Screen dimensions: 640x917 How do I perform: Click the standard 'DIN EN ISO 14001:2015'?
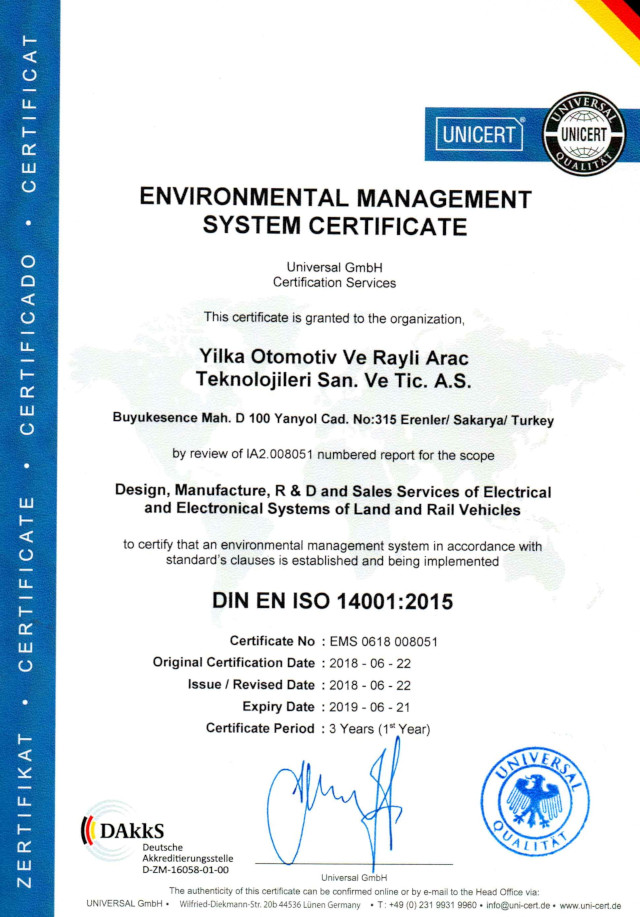(x=332, y=601)
